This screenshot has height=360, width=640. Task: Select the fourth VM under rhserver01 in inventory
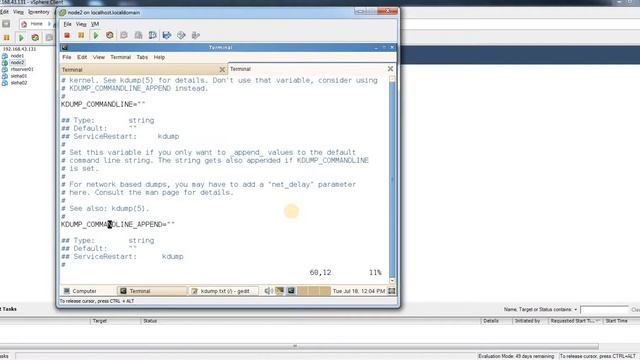[19, 76]
